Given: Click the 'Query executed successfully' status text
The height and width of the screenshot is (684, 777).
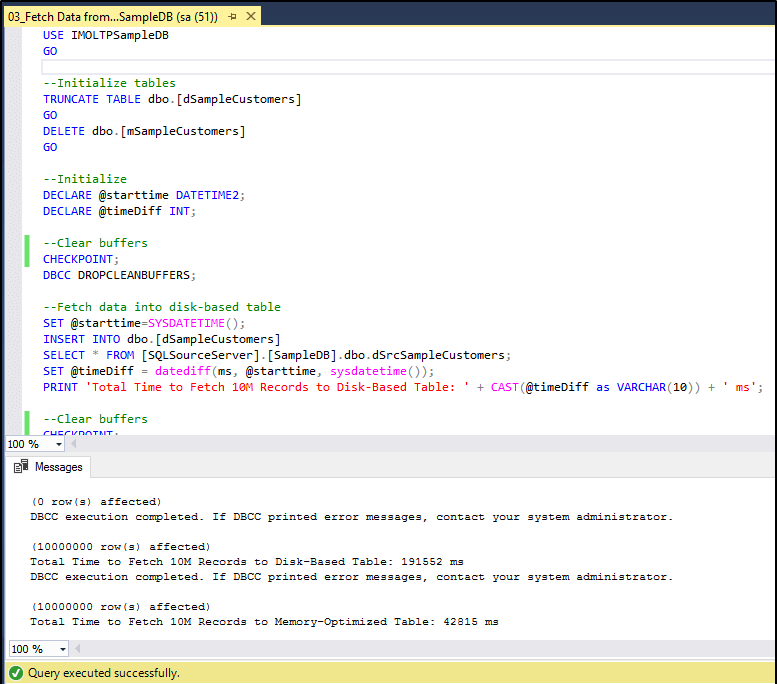Looking at the screenshot, I should (104, 673).
